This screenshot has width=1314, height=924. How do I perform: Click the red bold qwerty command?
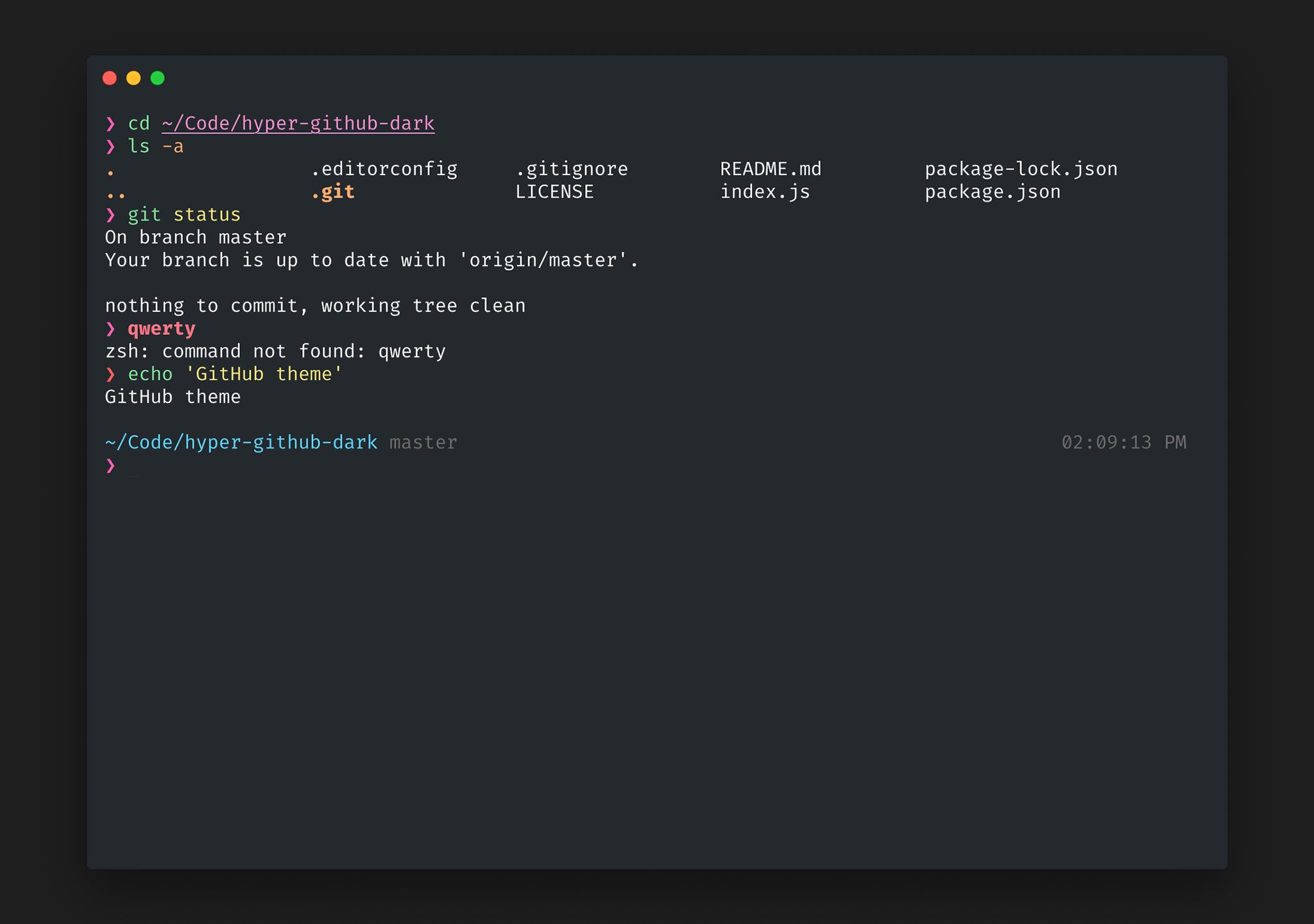pos(161,329)
